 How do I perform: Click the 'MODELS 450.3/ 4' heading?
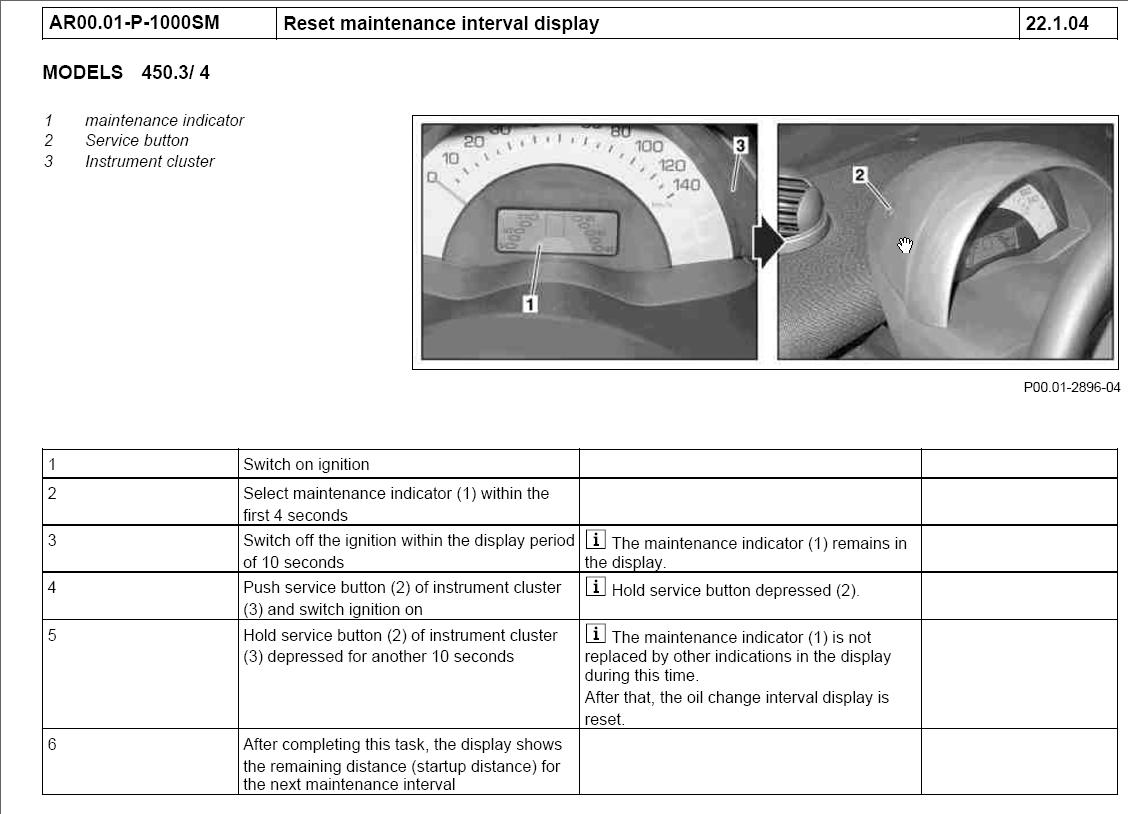(126, 73)
